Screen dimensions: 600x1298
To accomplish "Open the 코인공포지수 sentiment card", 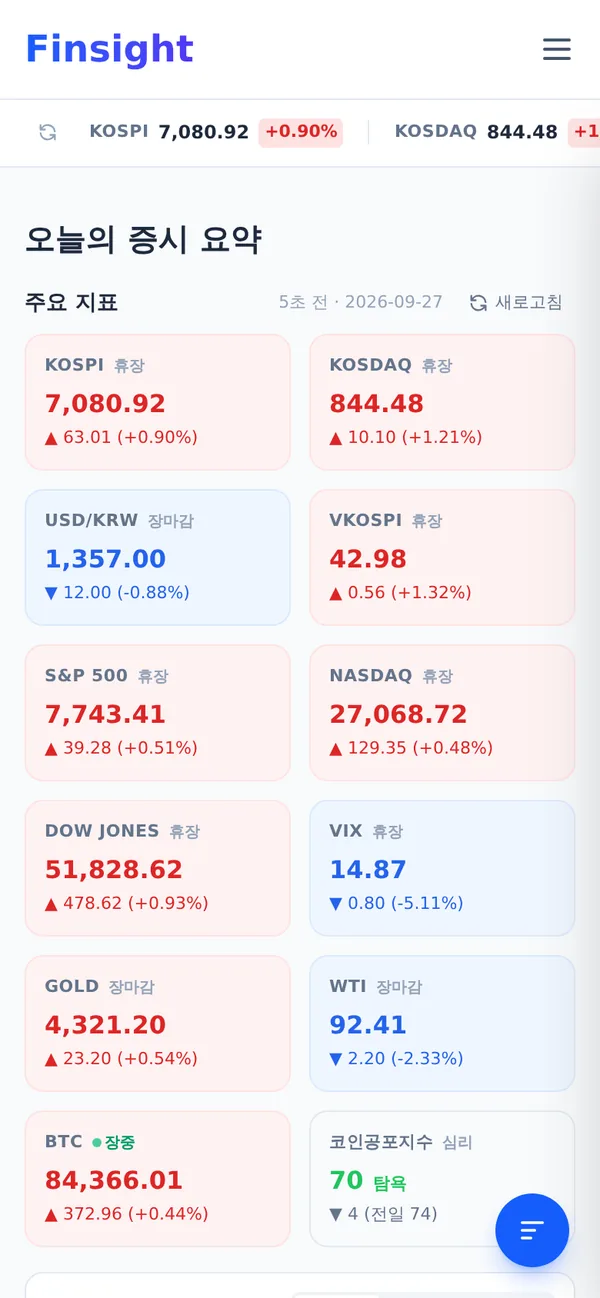I will (442, 1179).
